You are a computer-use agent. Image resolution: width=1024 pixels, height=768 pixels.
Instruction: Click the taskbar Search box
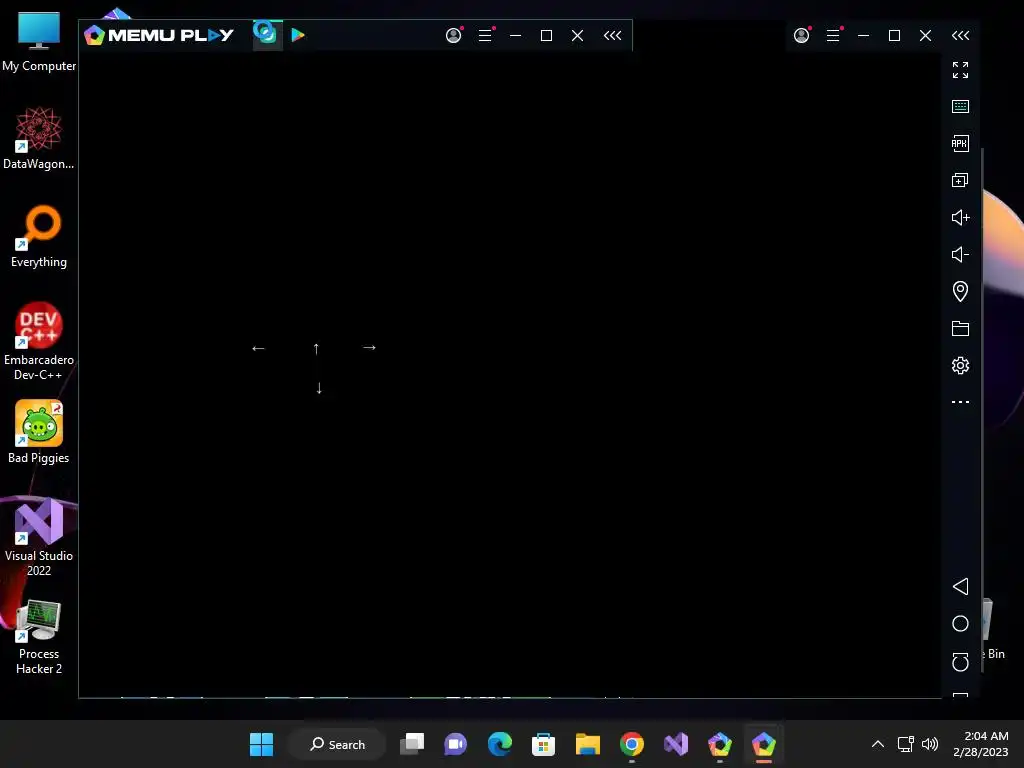coord(337,744)
